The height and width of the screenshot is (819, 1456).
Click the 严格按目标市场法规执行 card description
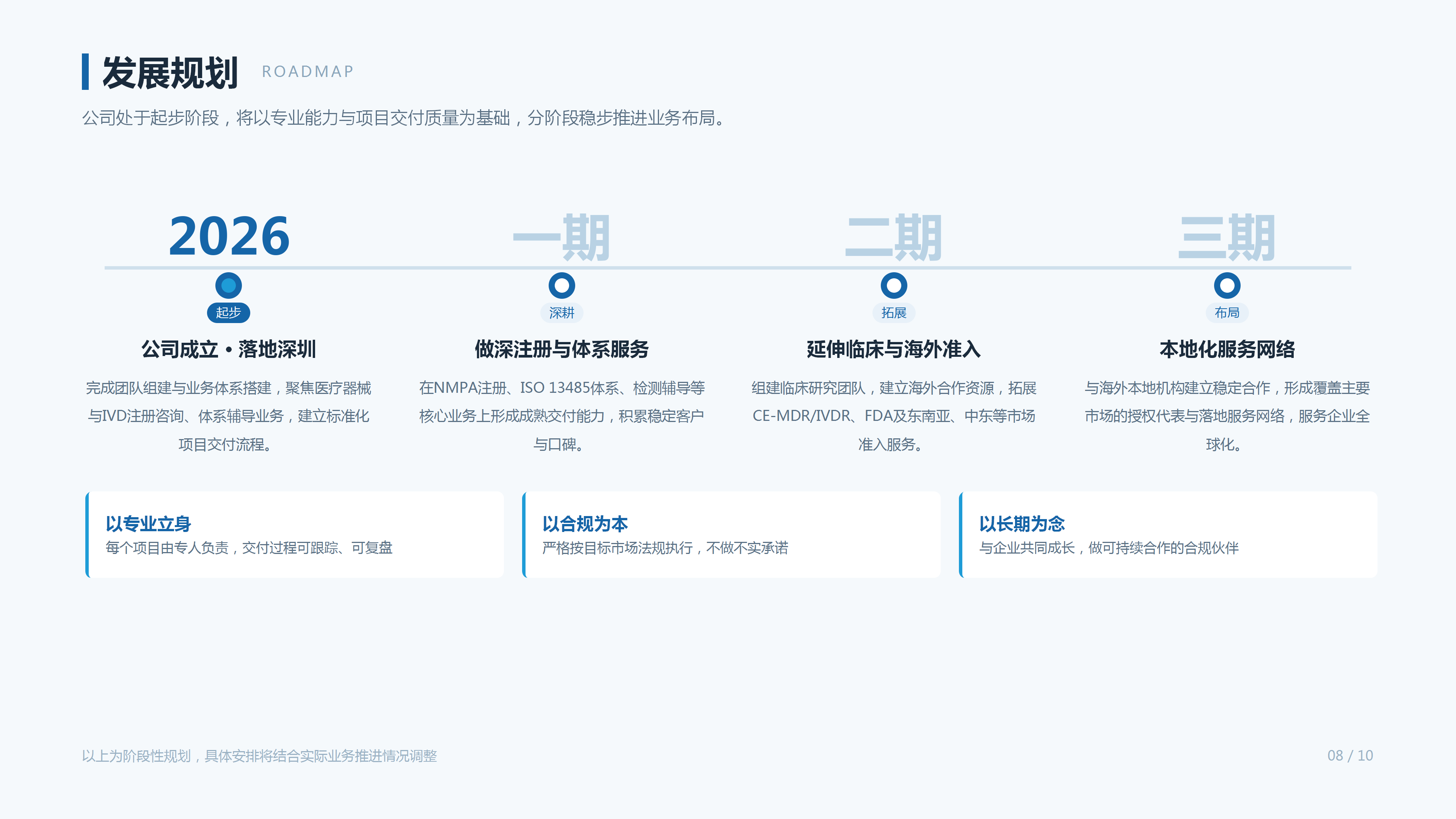coord(665,548)
